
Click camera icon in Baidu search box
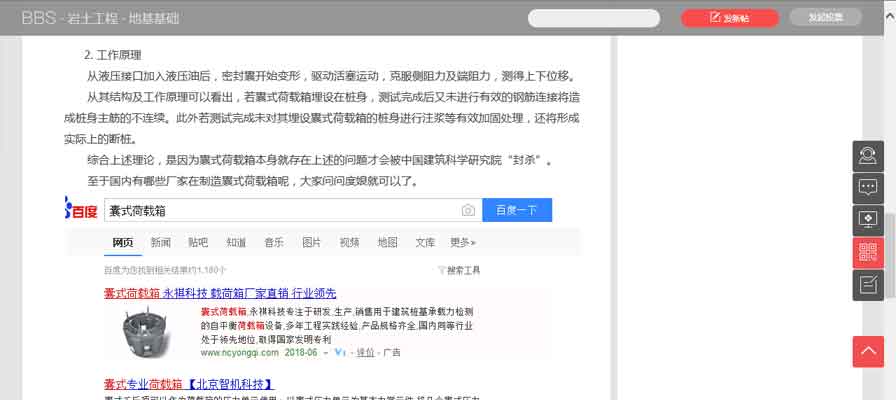coord(468,210)
